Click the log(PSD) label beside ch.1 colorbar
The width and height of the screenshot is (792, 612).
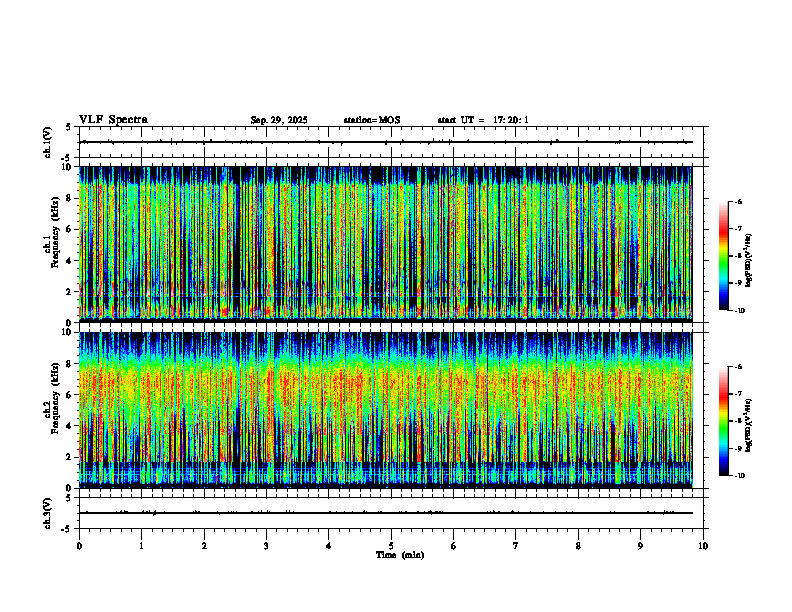[x=749, y=260]
